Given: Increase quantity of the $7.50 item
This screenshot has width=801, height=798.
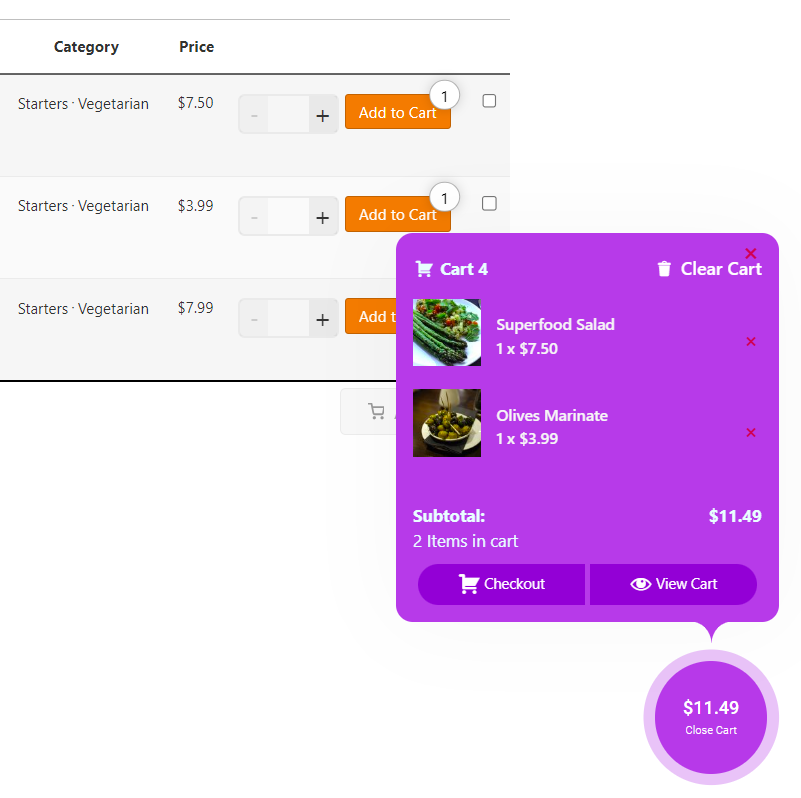Looking at the screenshot, I should (x=322, y=115).
